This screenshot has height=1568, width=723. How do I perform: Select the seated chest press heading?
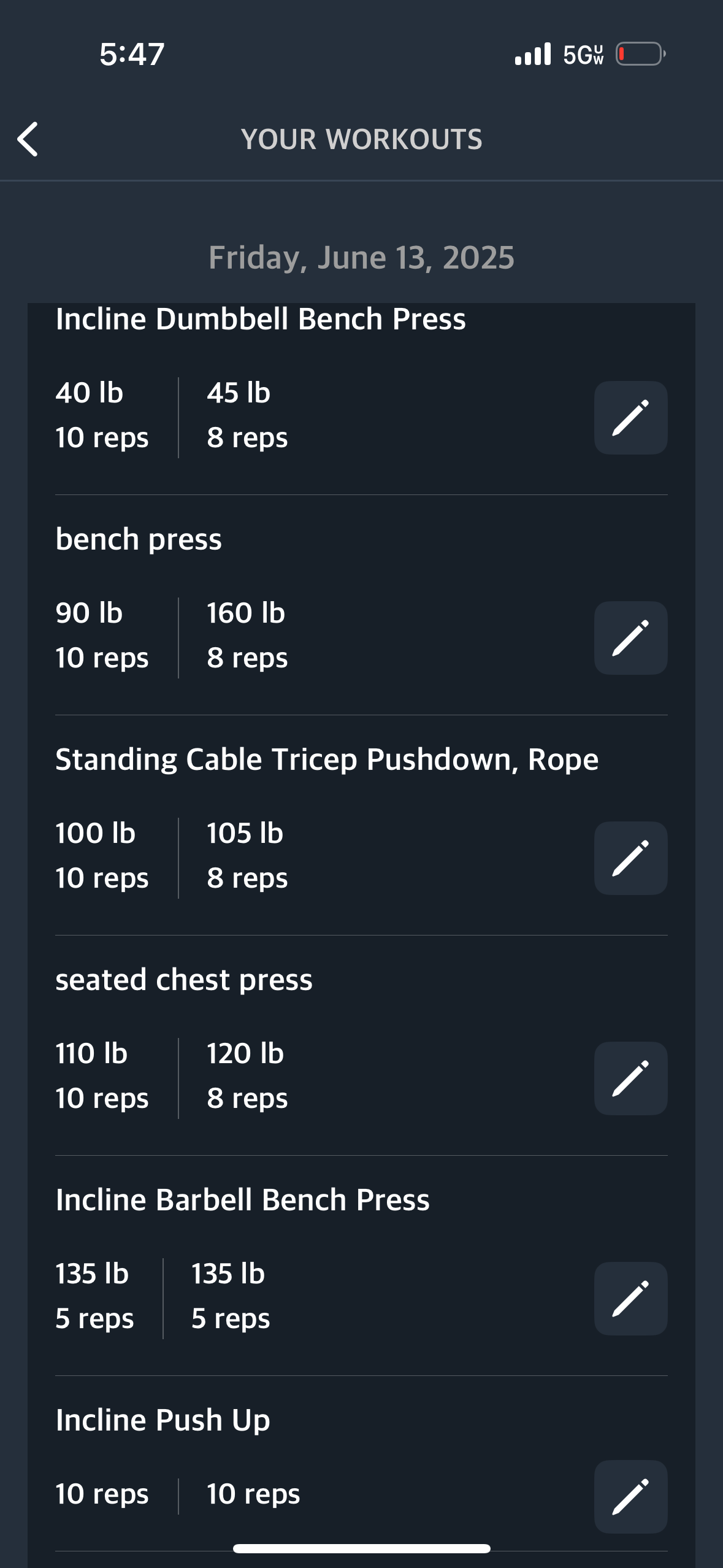point(184,980)
